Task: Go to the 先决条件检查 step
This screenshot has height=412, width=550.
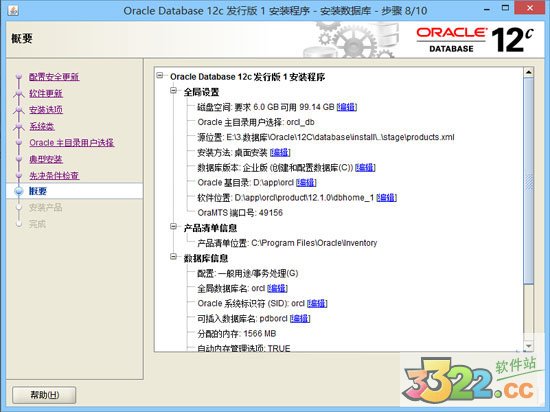Action: [x=54, y=176]
